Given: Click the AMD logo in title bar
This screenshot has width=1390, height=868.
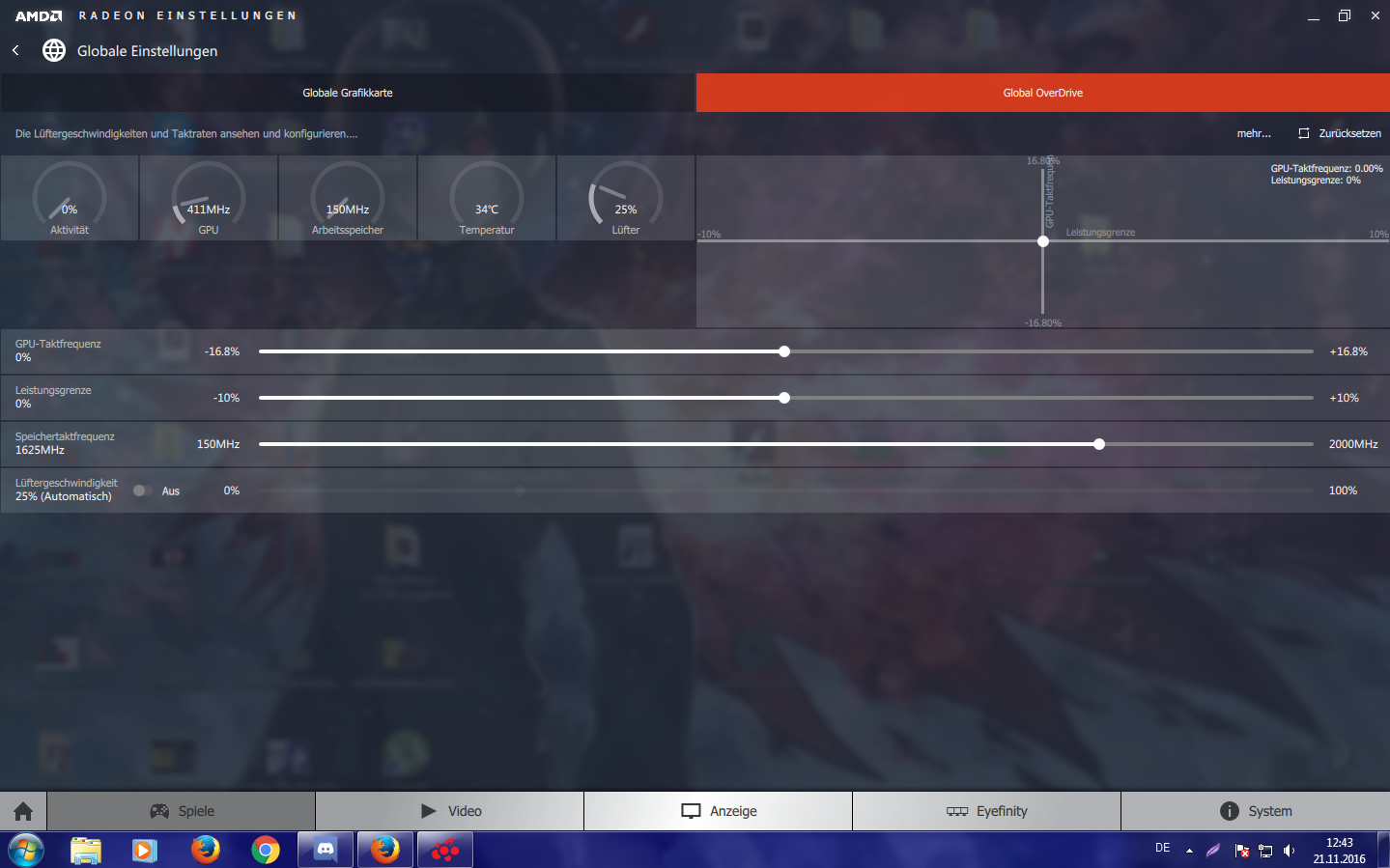Looking at the screenshot, I should click(39, 15).
